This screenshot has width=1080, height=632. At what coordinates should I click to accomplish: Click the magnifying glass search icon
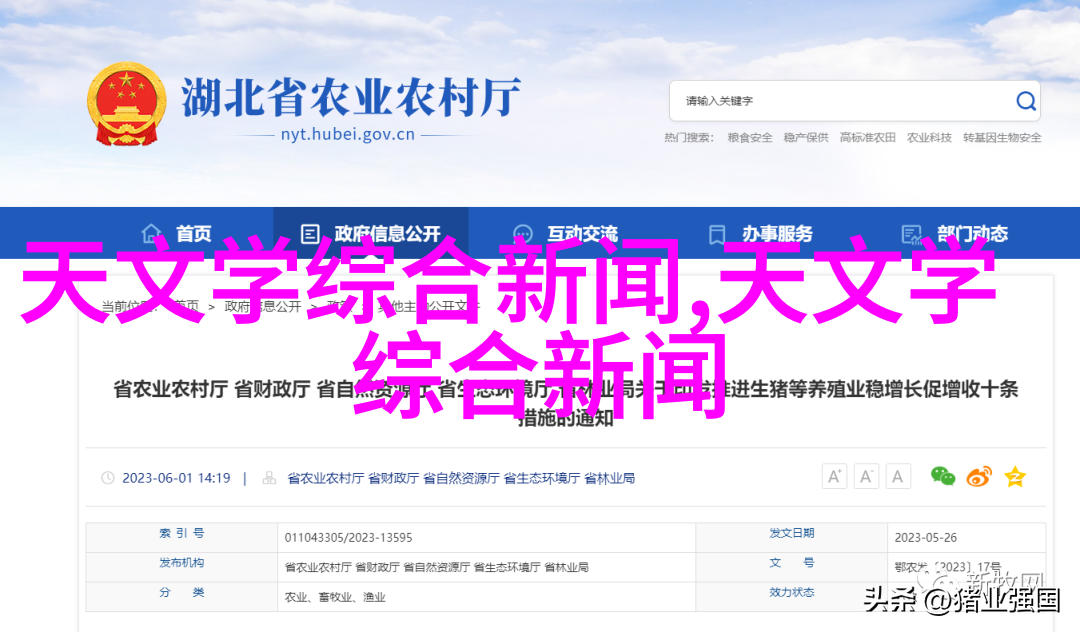click(x=1026, y=101)
